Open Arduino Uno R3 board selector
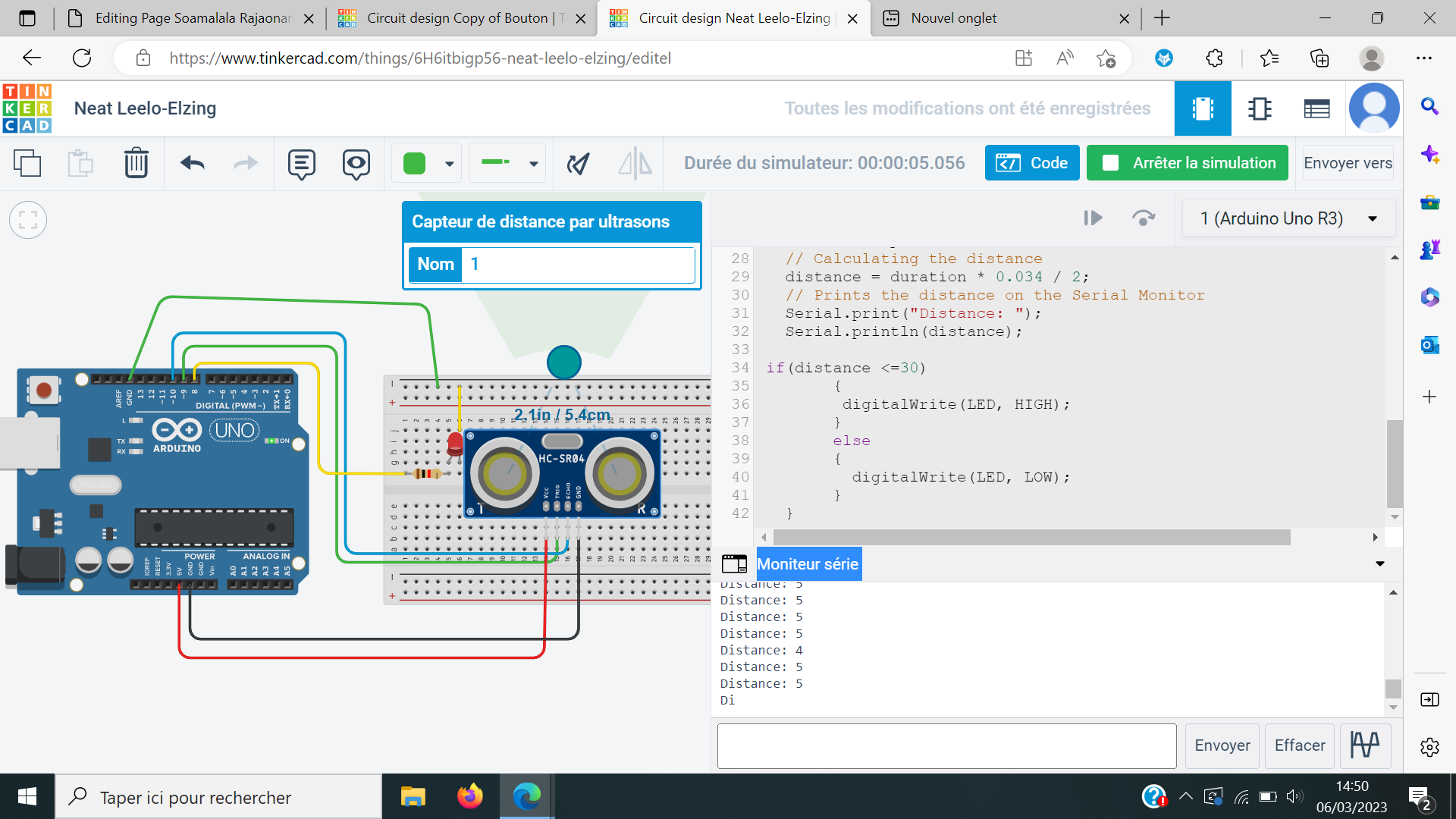Screen dimensions: 1456x819 point(1288,218)
